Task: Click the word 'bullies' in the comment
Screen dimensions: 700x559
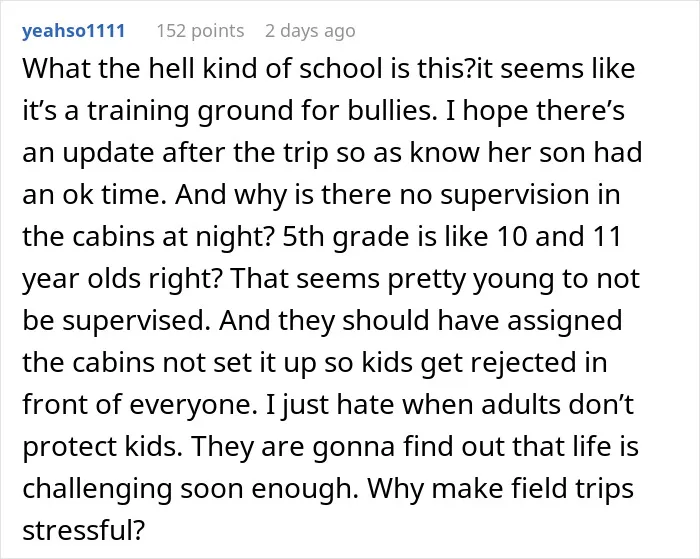Action: (392, 110)
